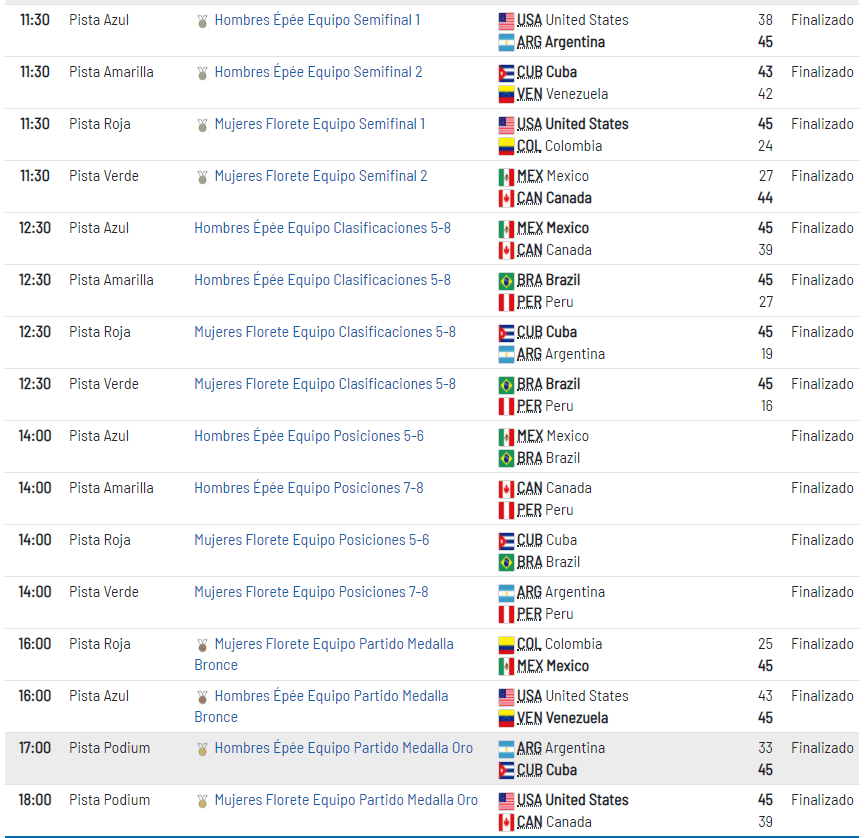Click medal icon beside Mujeres Florete Semifinal 2

[x=202, y=176]
